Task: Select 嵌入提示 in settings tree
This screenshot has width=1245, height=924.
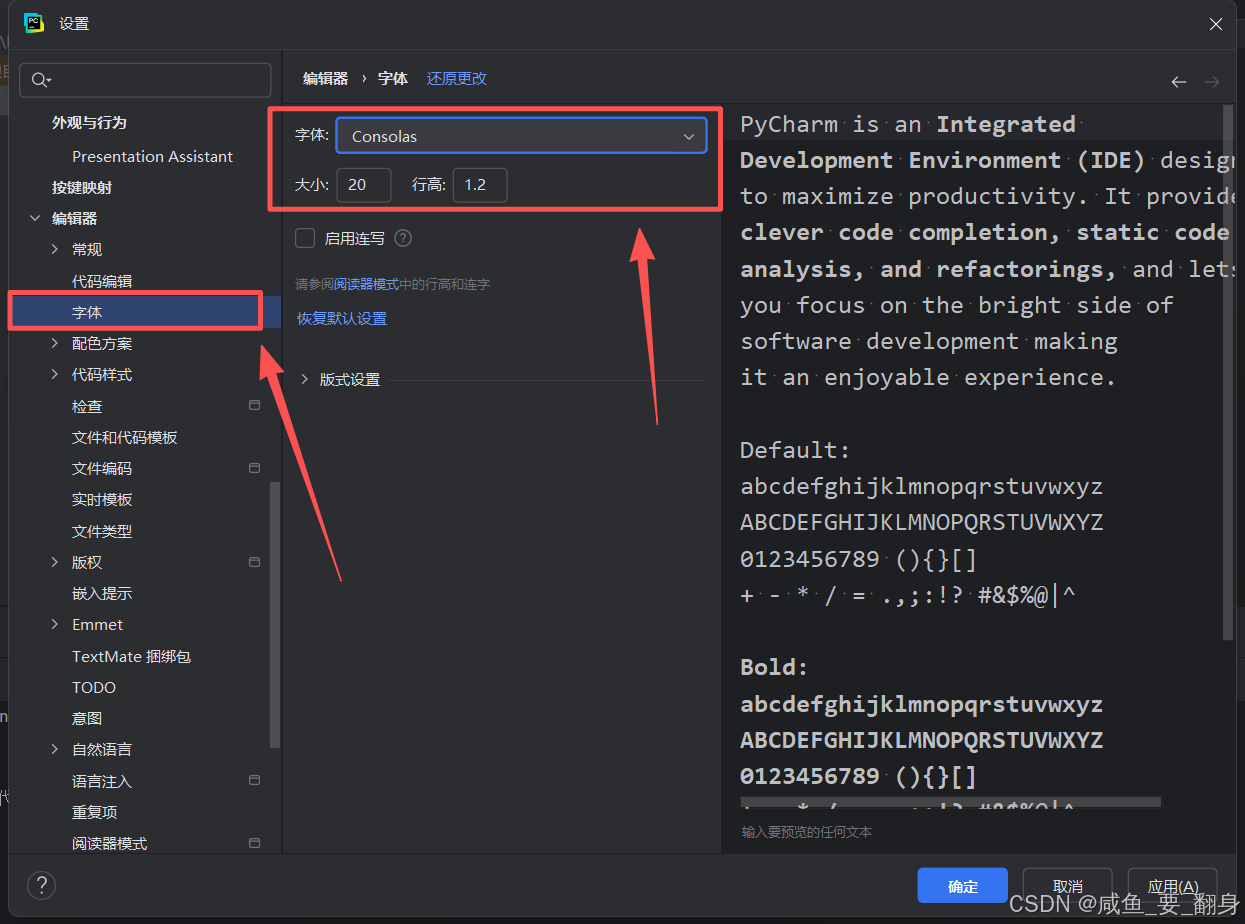Action: click(x=102, y=593)
